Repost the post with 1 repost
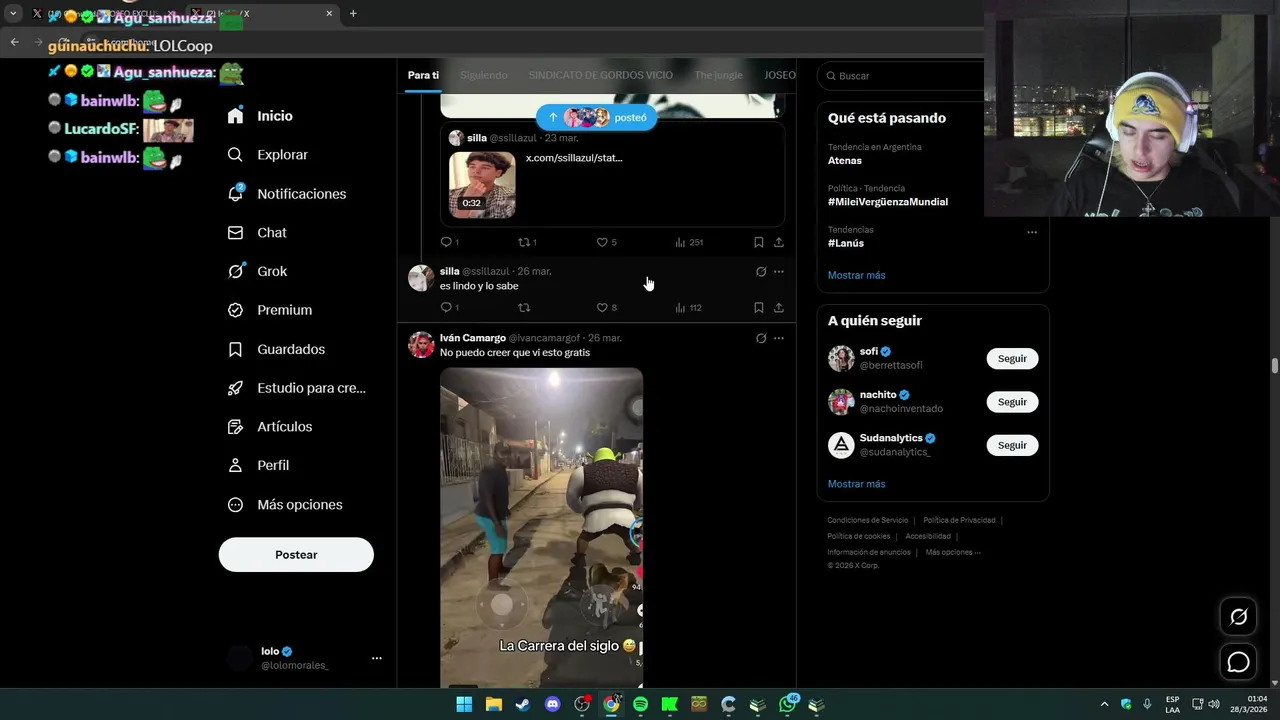The height and width of the screenshot is (720, 1280). pos(527,242)
